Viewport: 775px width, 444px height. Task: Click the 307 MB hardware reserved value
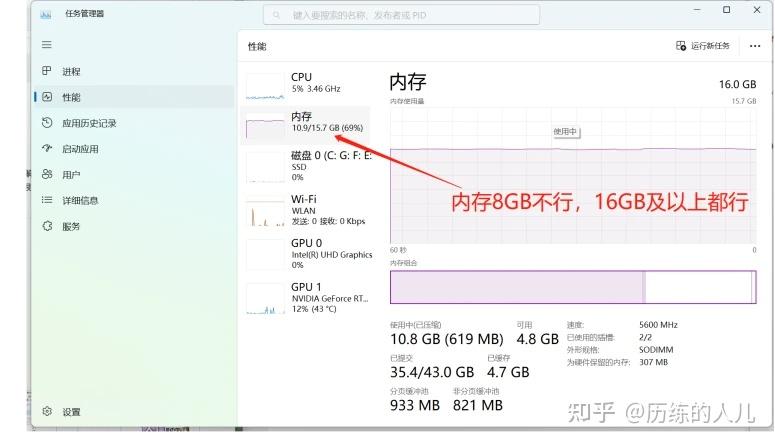coord(653,362)
